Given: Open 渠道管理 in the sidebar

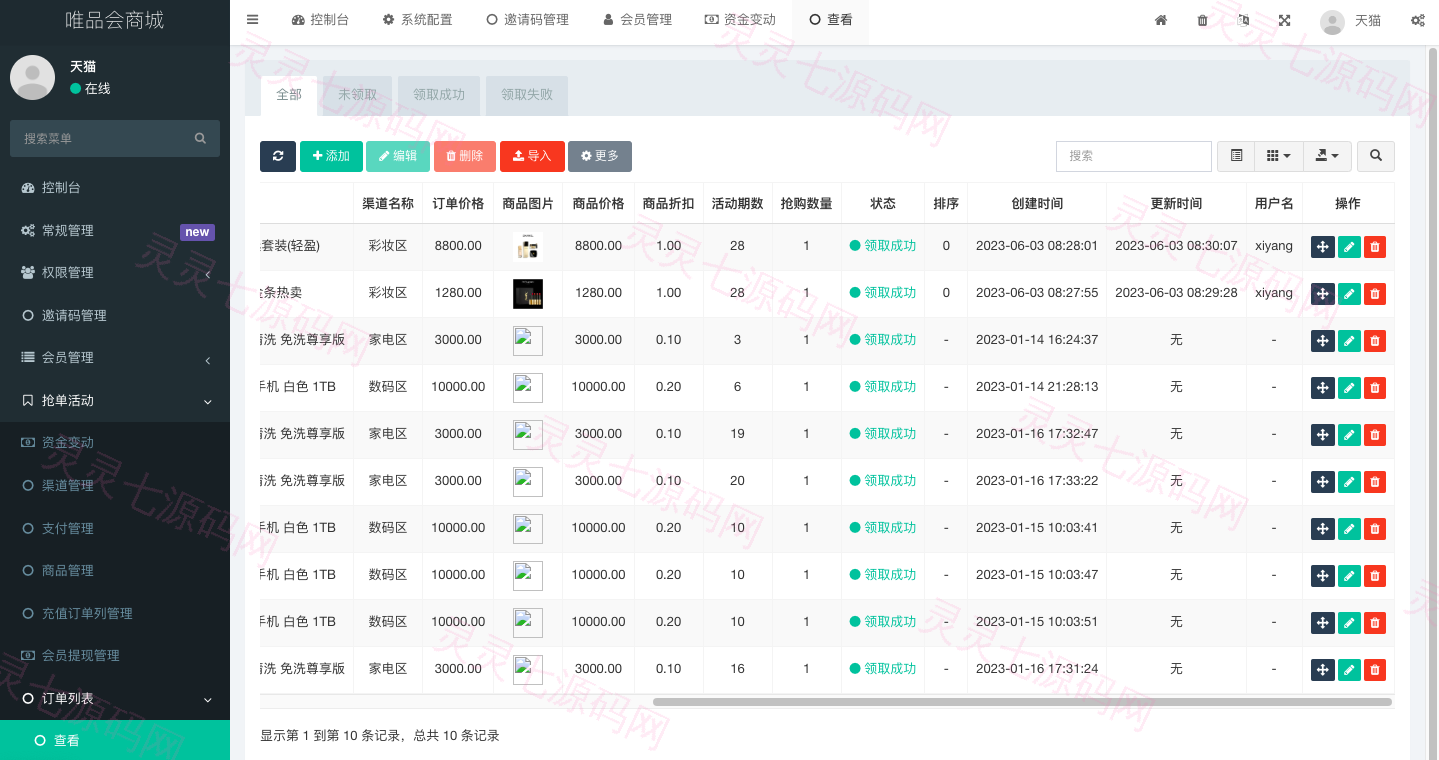Looking at the screenshot, I should pos(115,485).
